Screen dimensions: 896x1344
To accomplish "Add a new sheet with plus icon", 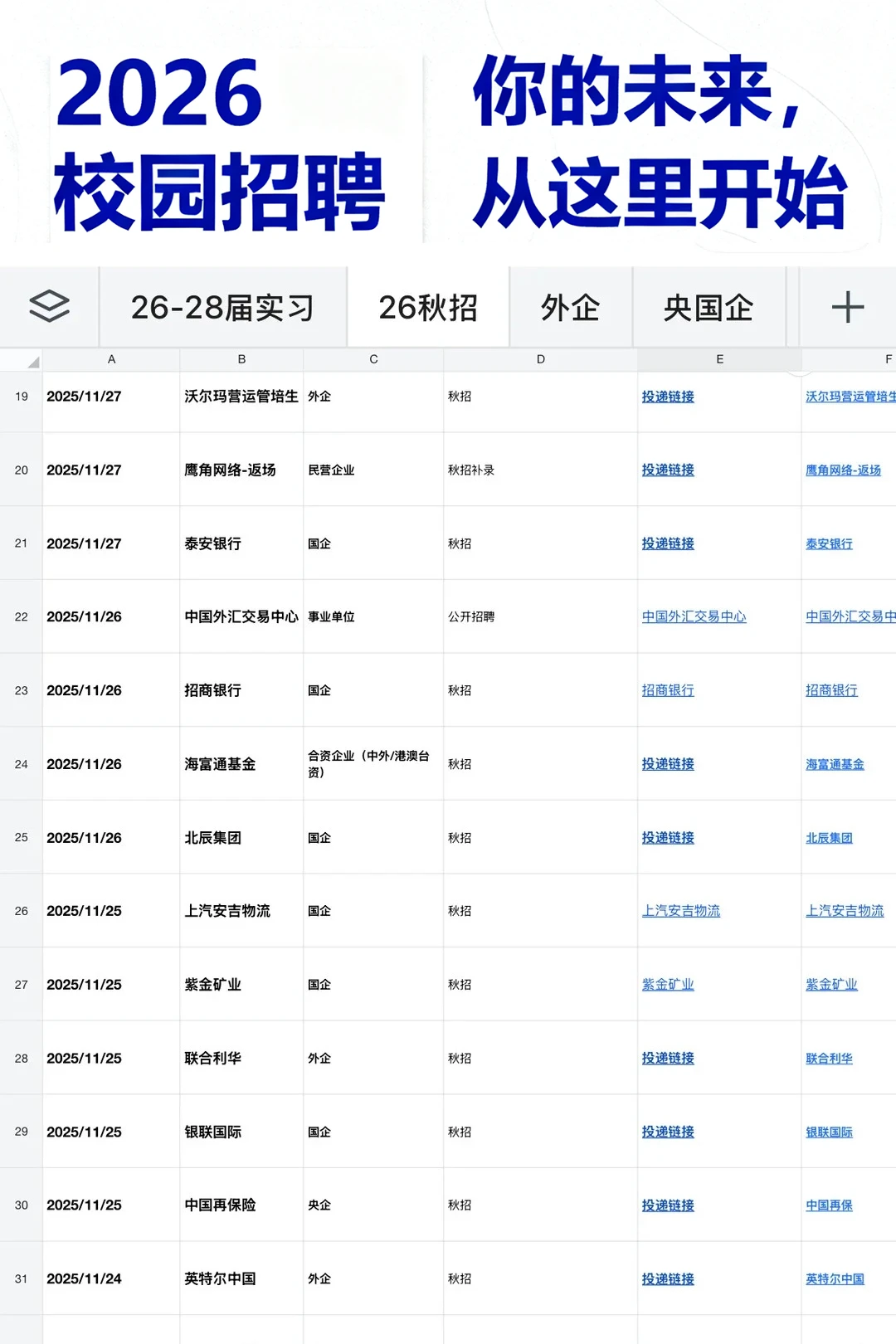I will click(x=847, y=307).
